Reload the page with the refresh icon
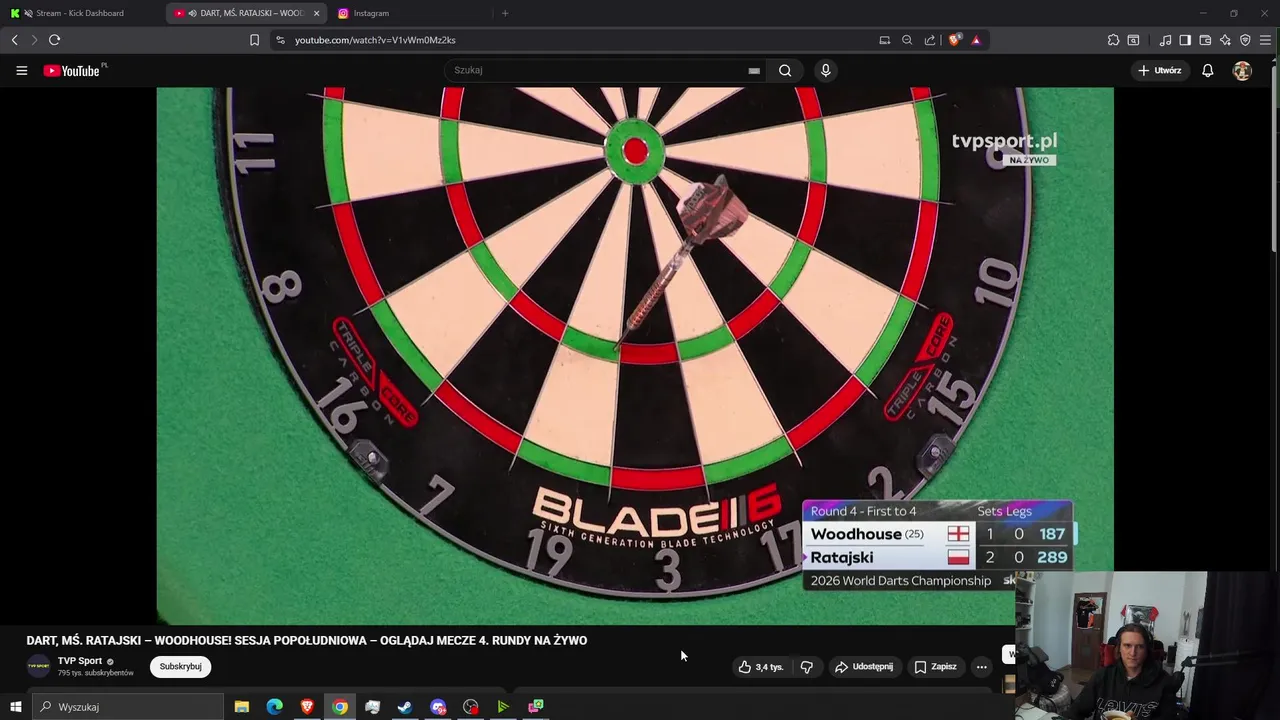The image size is (1280, 720). click(x=54, y=40)
